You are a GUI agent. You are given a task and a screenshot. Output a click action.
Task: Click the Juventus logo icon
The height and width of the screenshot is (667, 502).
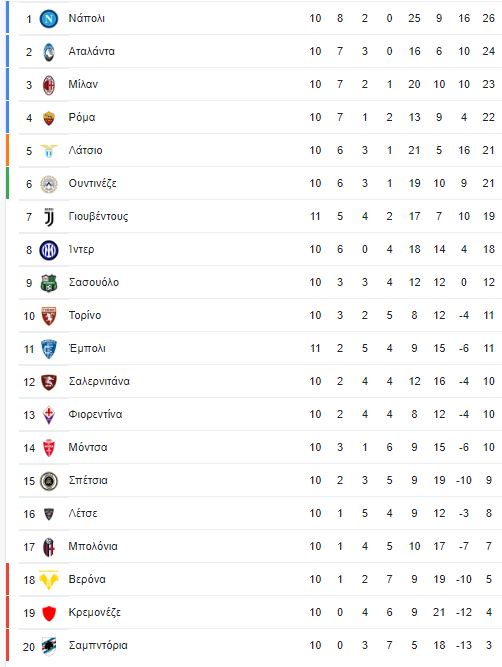(x=49, y=217)
